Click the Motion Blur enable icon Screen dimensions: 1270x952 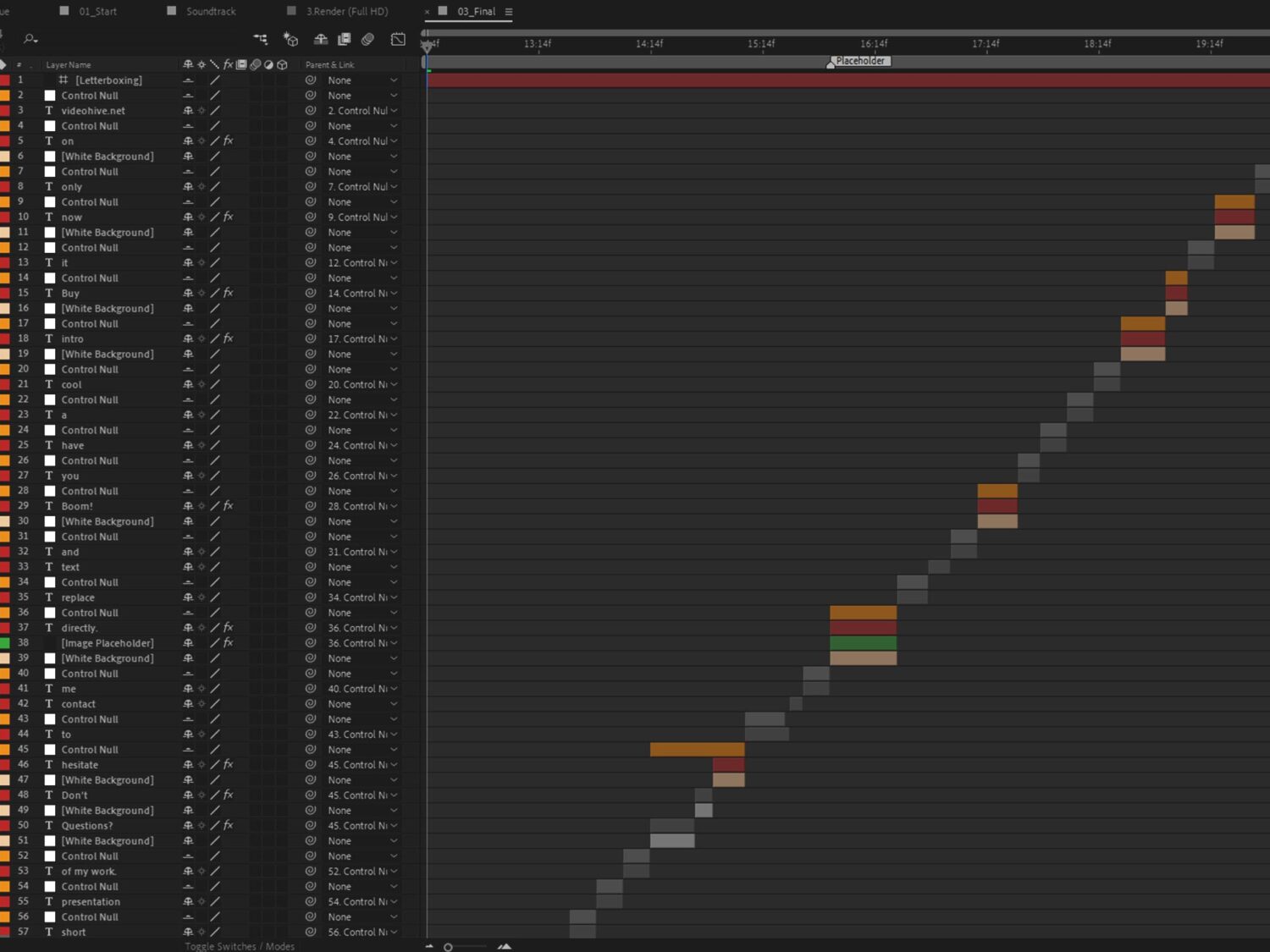click(367, 39)
